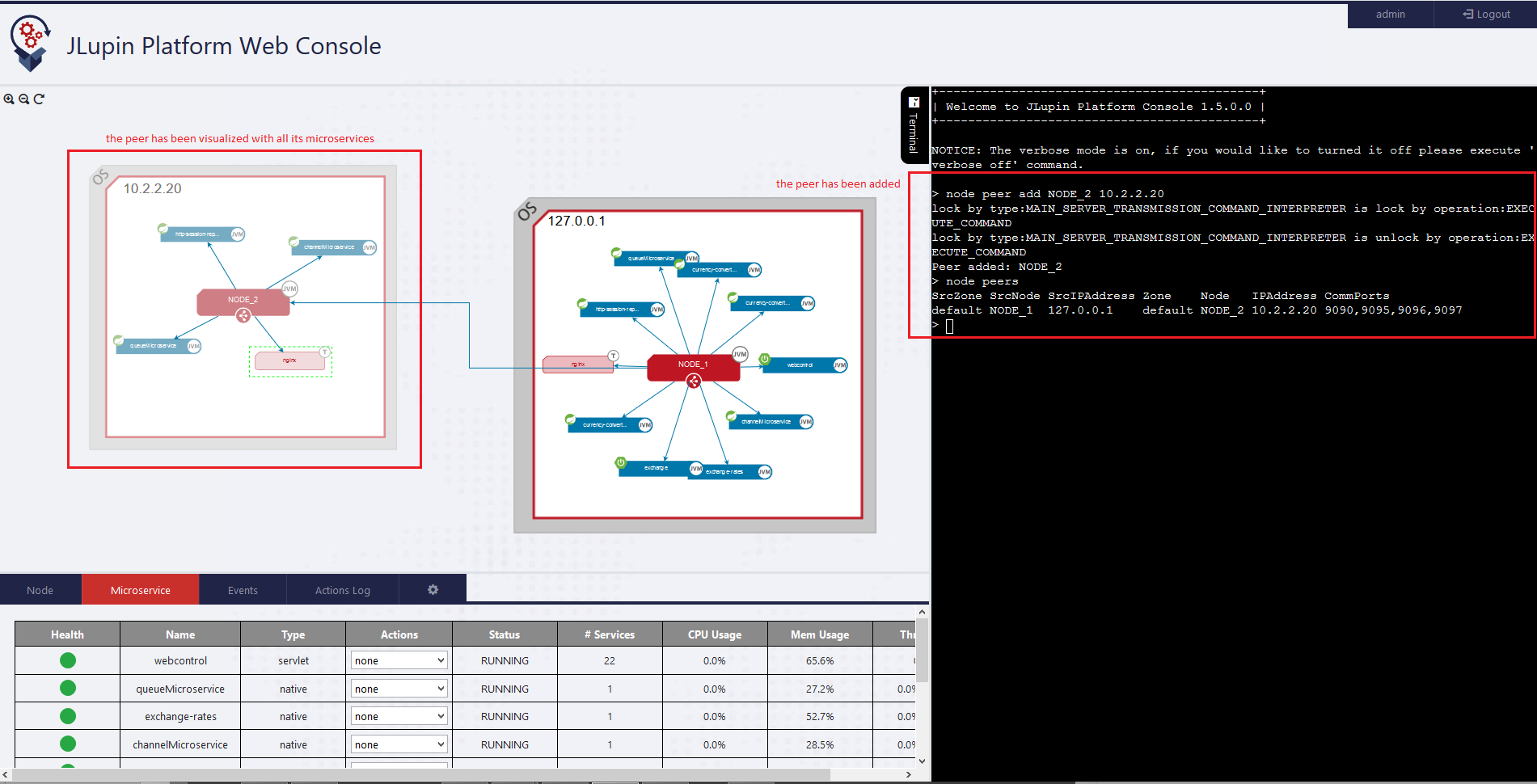The image size is (1537, 784).
Task: Click the admin user button
Action: tap(1390, 15)
